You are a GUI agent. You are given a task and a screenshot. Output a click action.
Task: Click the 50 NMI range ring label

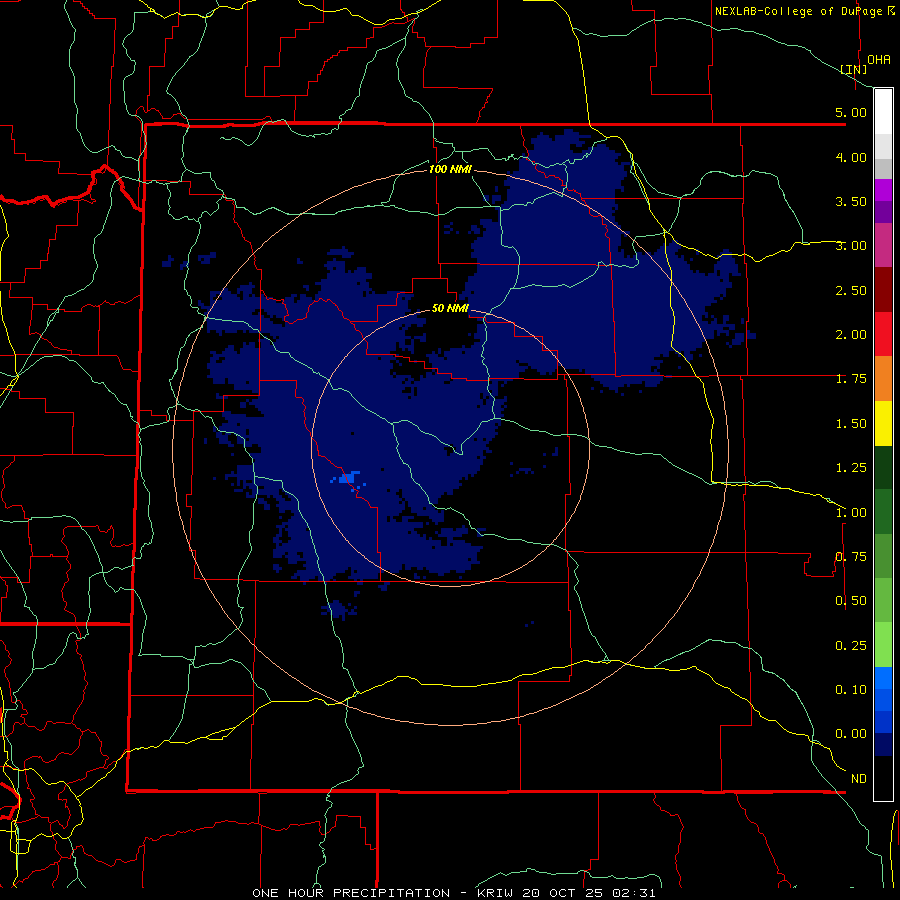tap(450, 308)
